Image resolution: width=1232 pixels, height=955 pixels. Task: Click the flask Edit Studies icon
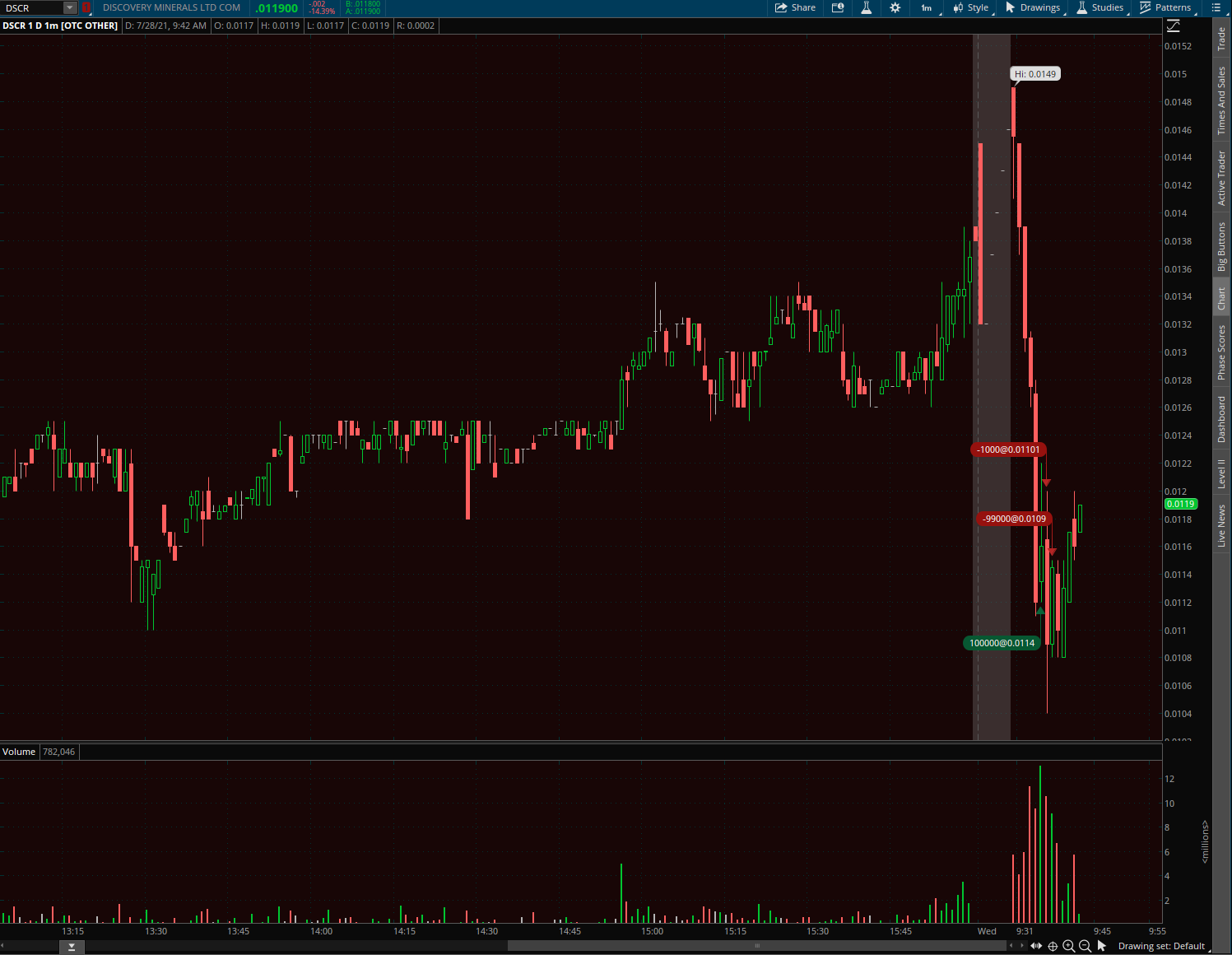(x=866, y=8)
